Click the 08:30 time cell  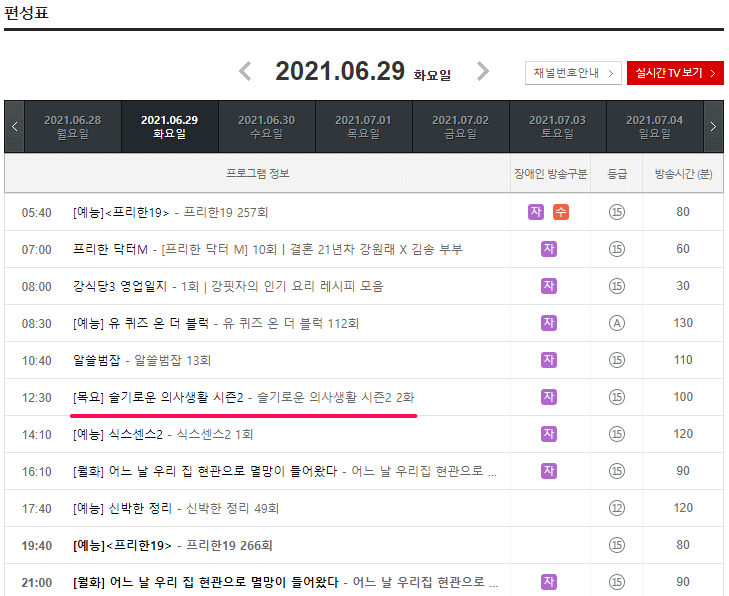pyautogui.click(x=36, y=324)
